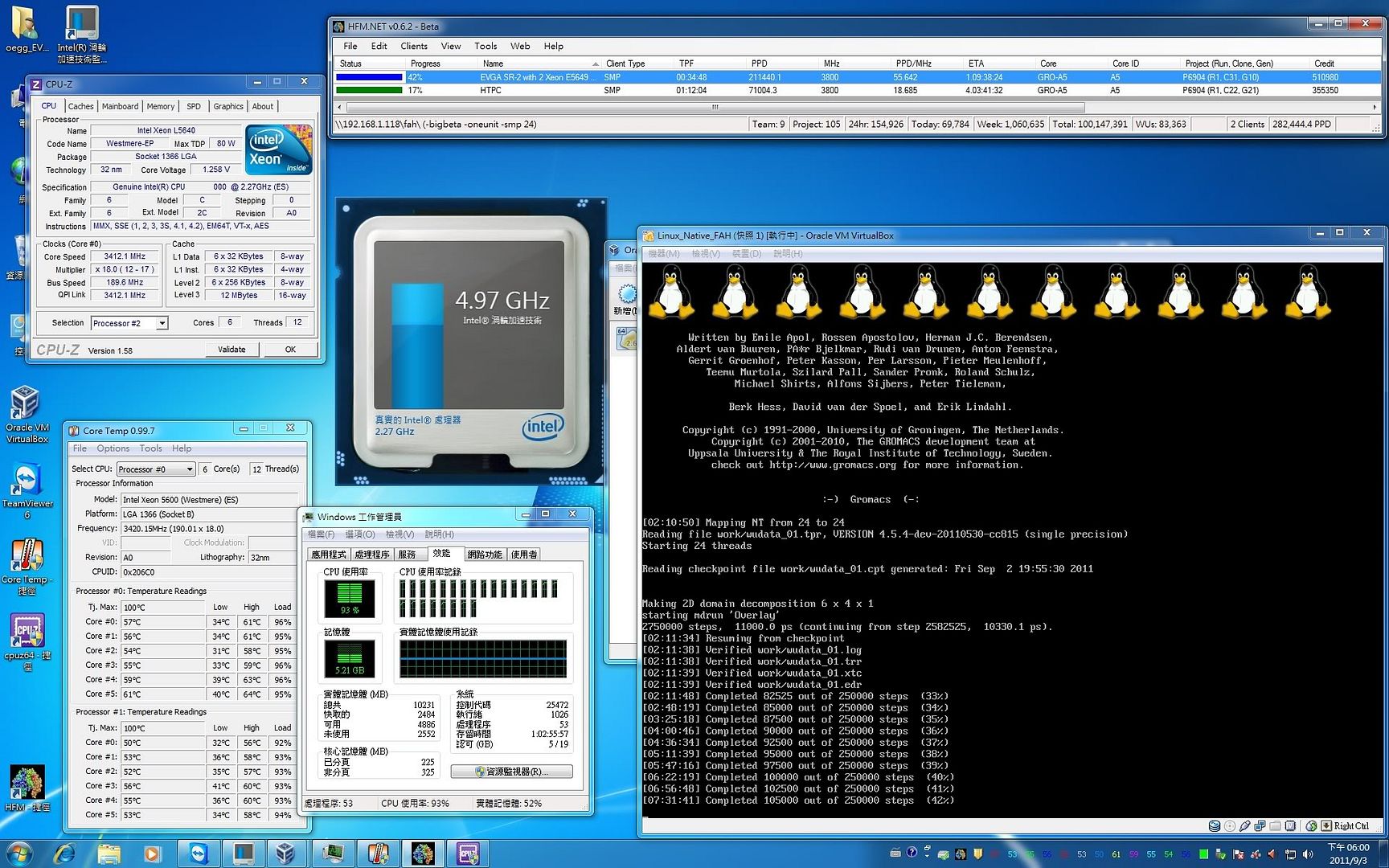
Task: Open Web menu in HFM.NET
Action: 520,47
